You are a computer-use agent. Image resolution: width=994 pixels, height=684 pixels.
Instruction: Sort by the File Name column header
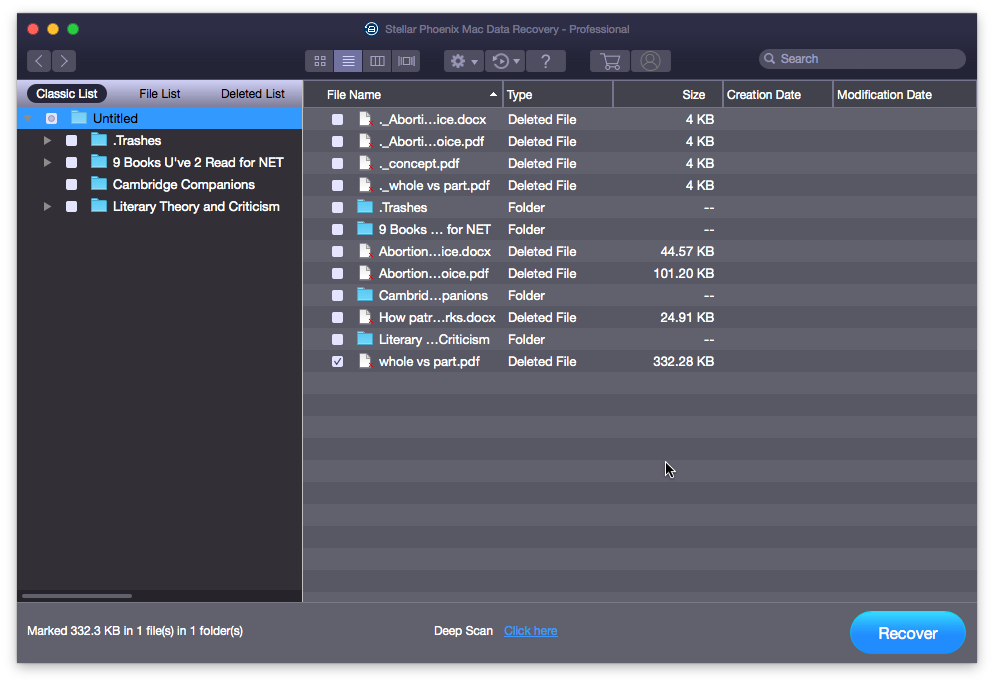pyautogui.click(x=403, y=94)
